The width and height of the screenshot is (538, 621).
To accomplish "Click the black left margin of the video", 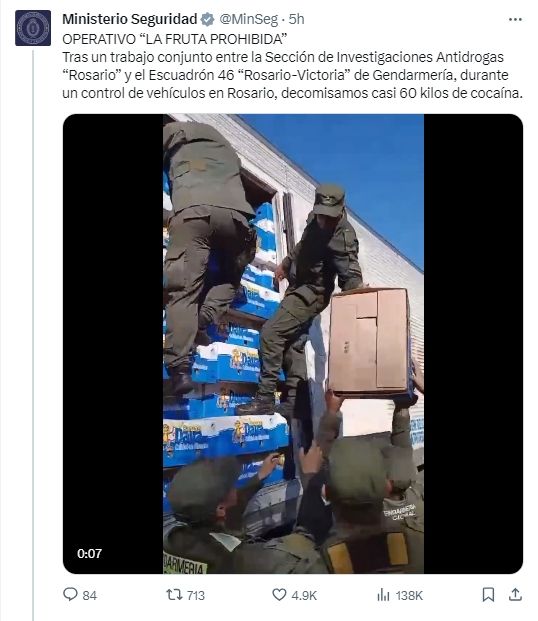I will coord(113,343).
